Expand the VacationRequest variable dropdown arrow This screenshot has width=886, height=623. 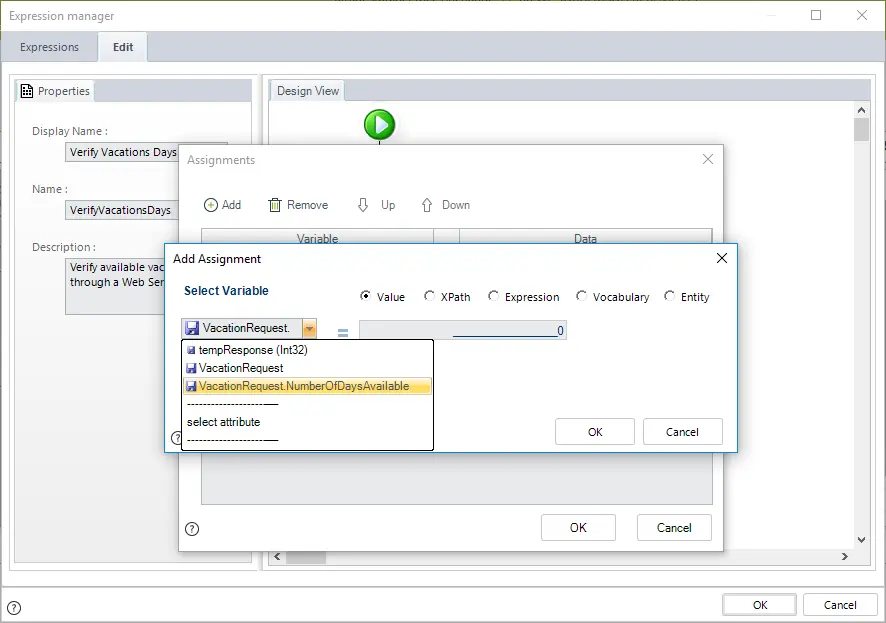pyautogui.click(x=309, y=328)
